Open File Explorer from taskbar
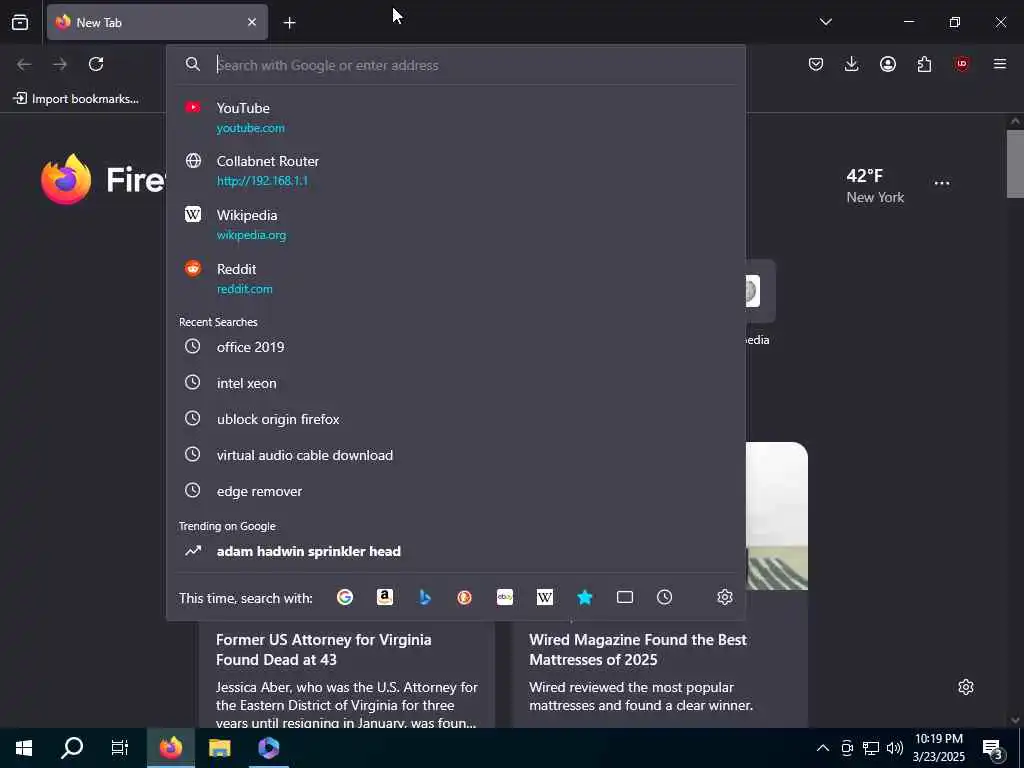The image size is (1024, 768). 219,748
